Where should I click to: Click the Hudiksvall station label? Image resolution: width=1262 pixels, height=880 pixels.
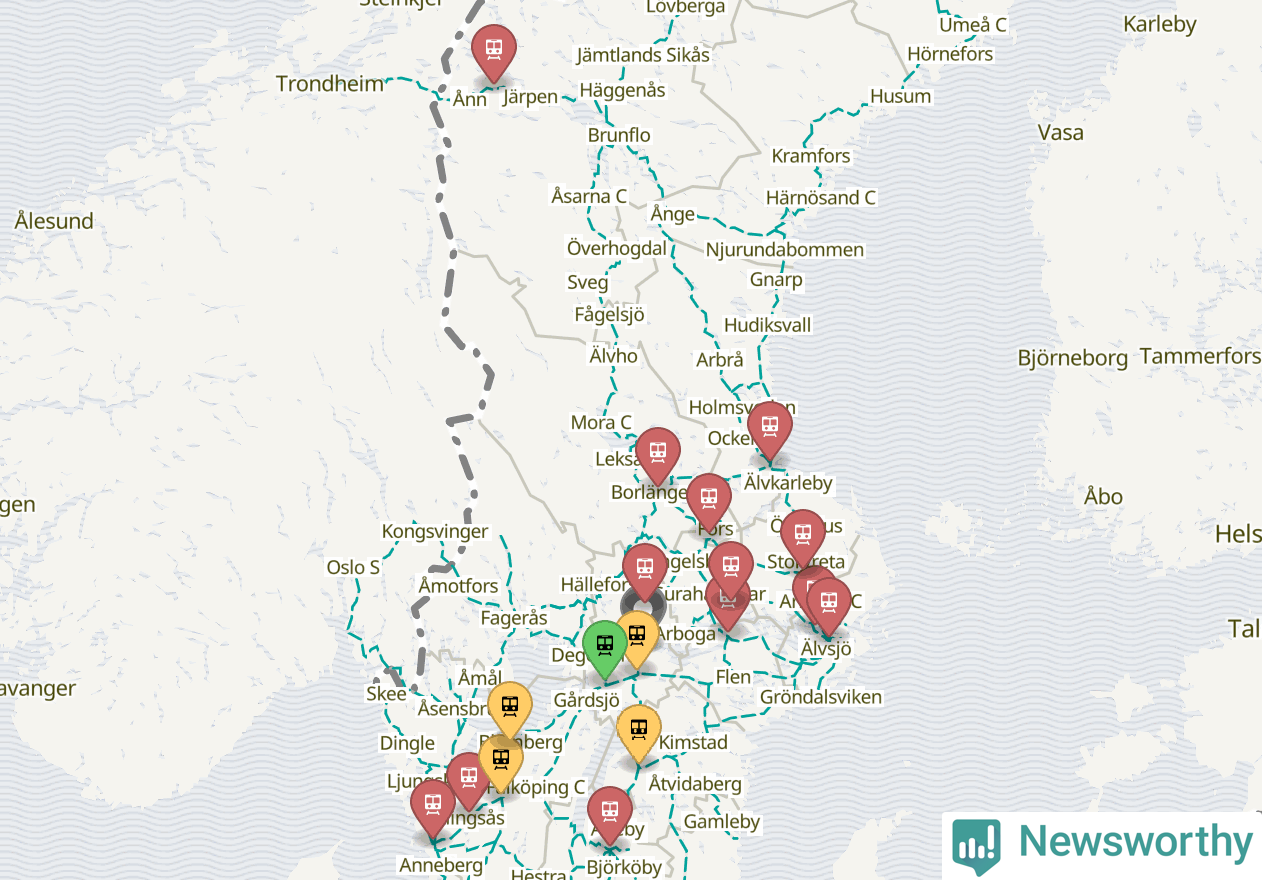(x=768, y=325)
